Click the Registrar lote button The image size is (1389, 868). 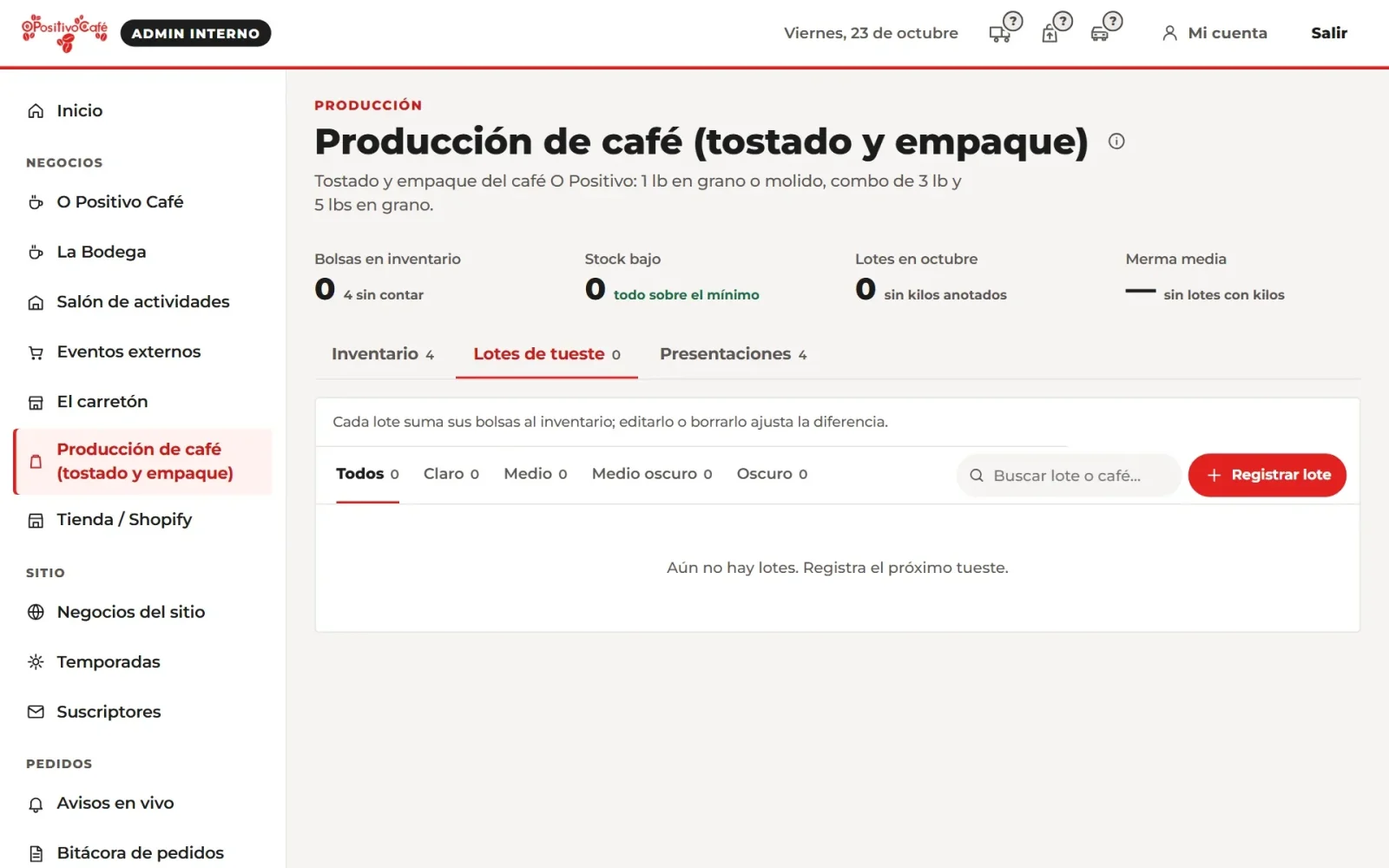1267,476
